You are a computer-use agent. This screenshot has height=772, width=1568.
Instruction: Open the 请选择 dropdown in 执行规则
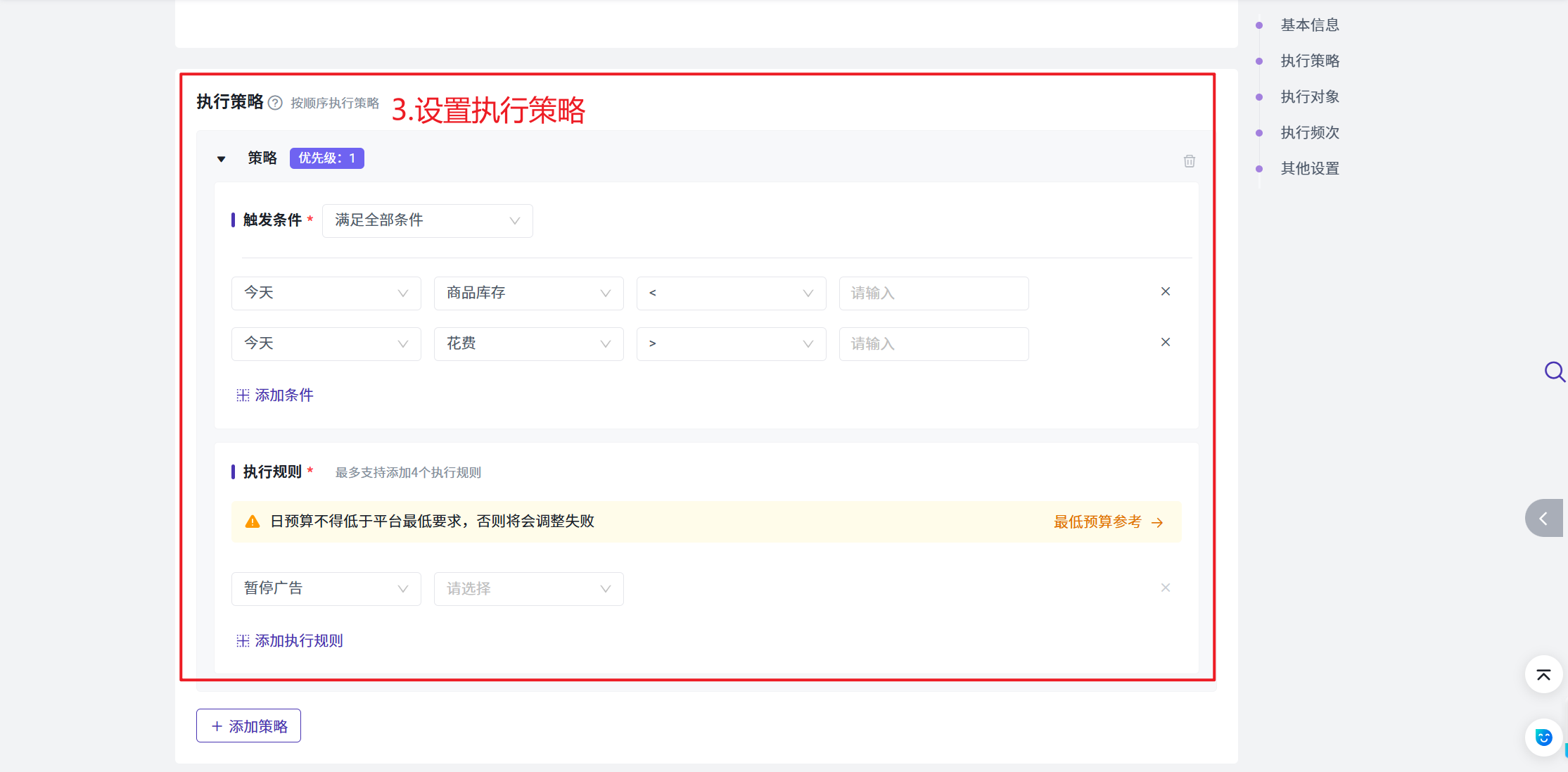pos(528,589)
